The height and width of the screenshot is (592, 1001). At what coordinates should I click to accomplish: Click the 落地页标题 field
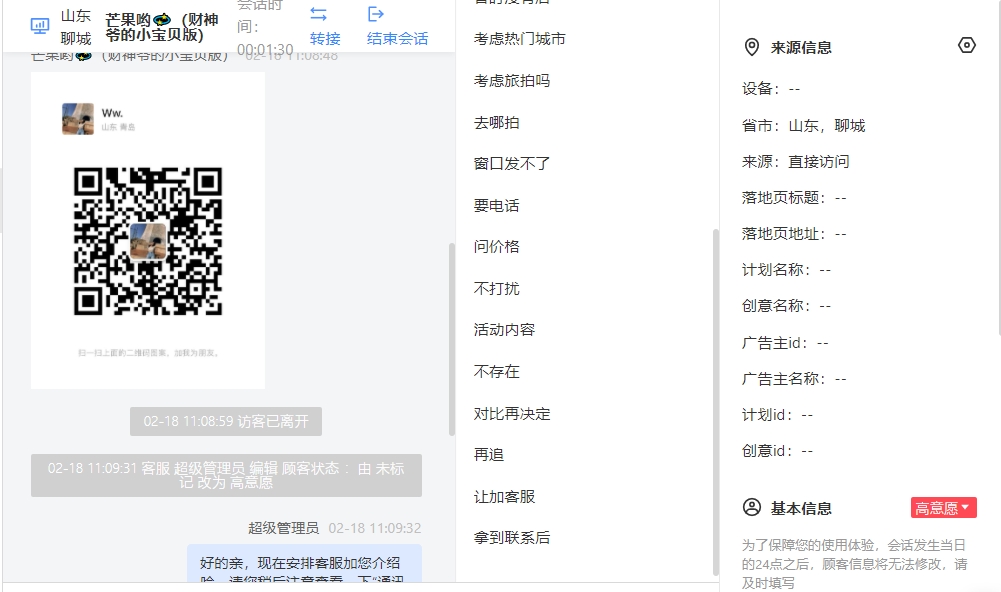coord(794,198)
